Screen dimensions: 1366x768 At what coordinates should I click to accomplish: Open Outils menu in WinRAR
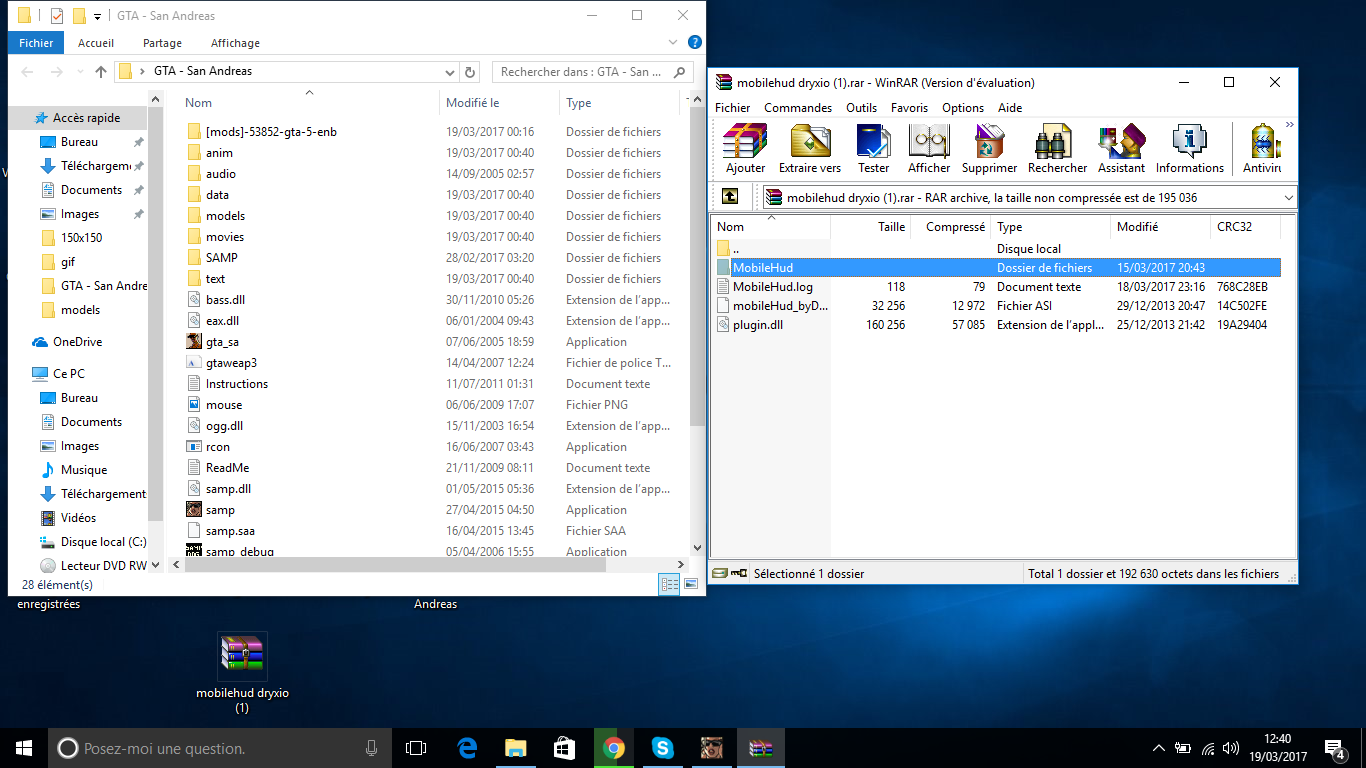[x=861, y=108]
